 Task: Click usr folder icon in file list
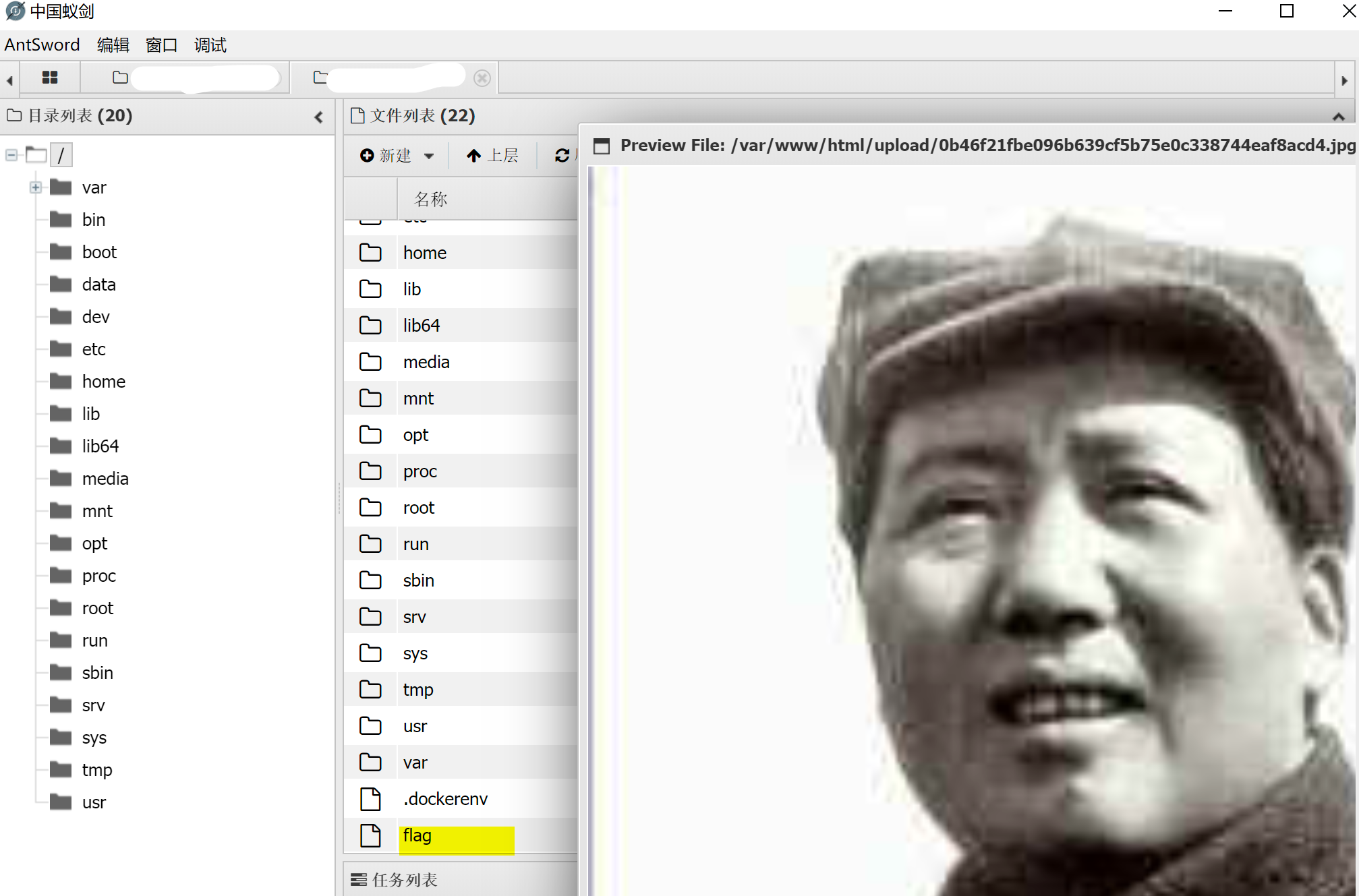point(370,726)
